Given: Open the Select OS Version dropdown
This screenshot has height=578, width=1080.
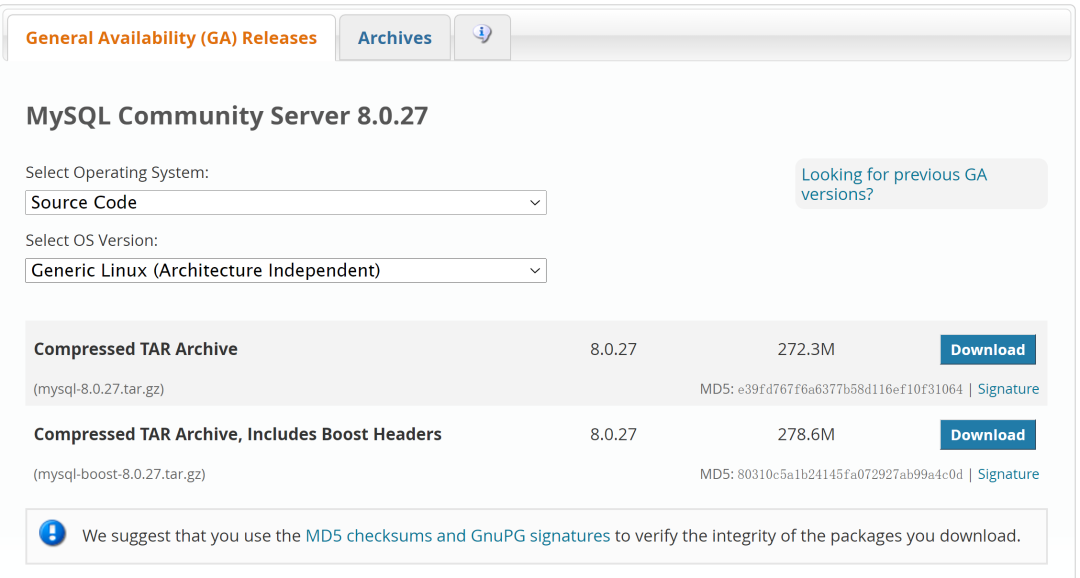Looking at the screenshot, I should [x=286, y=270].
